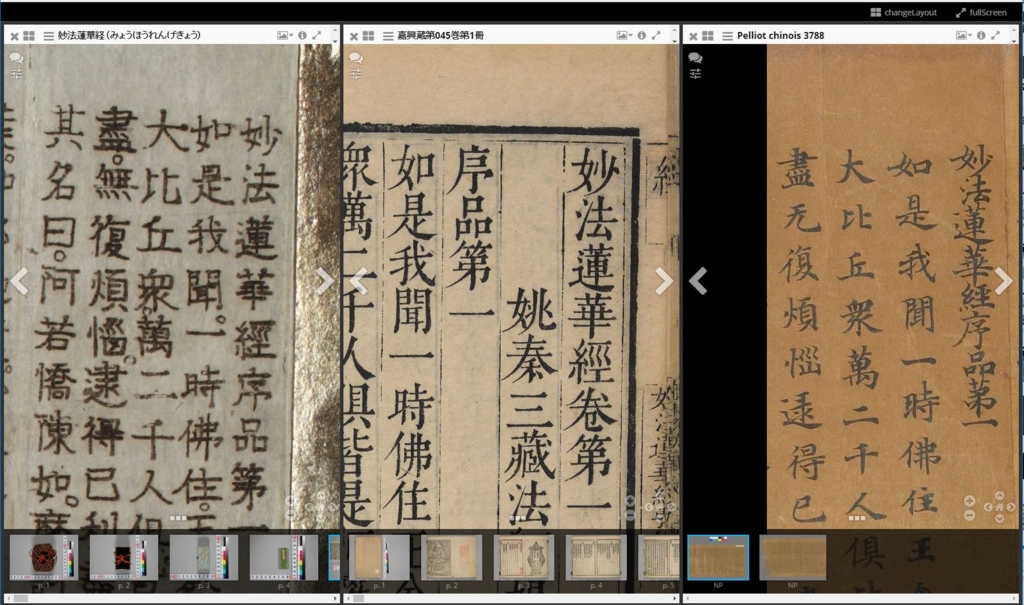1024x605 pixels.
Task: Open image manipulation sliders in 嘉興藏 window
Action: pos(356,74)
